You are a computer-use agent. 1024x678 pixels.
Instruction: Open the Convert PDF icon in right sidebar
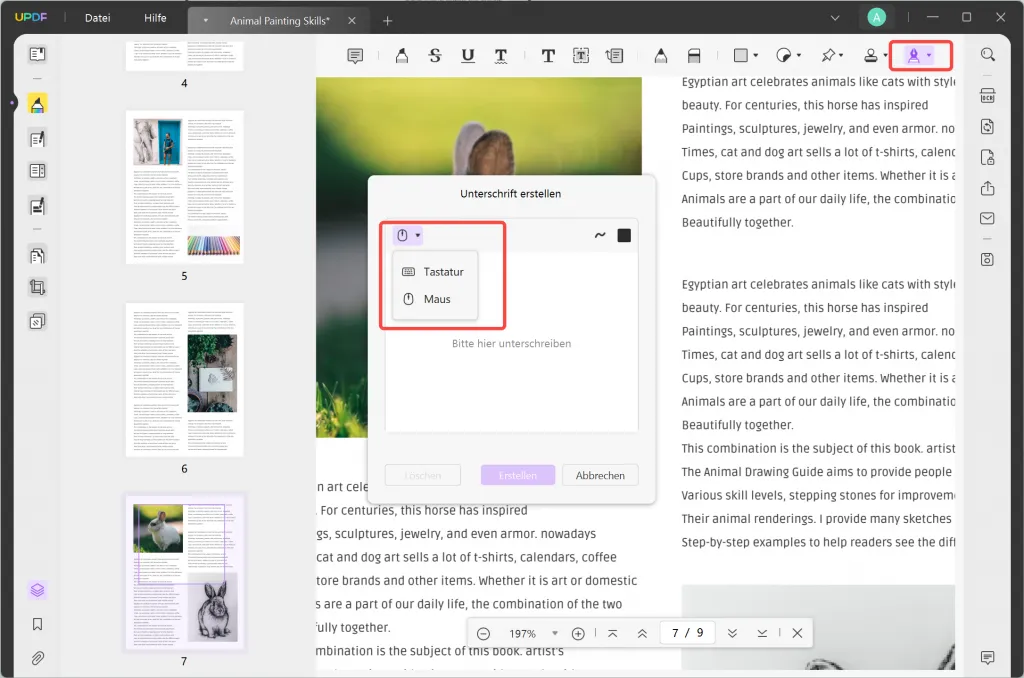[987, 127]
